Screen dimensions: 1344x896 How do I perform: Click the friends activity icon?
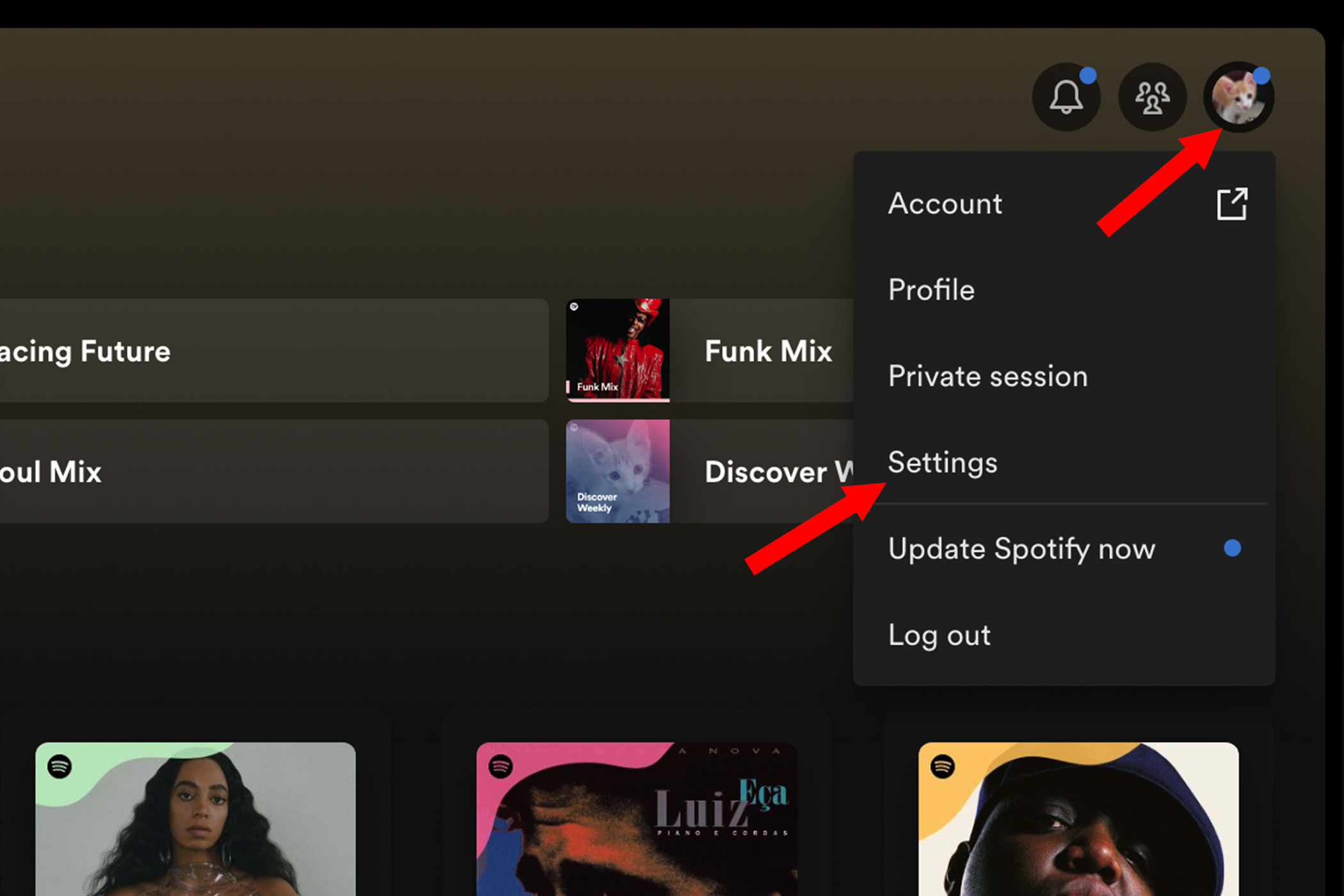(1153, 97)
